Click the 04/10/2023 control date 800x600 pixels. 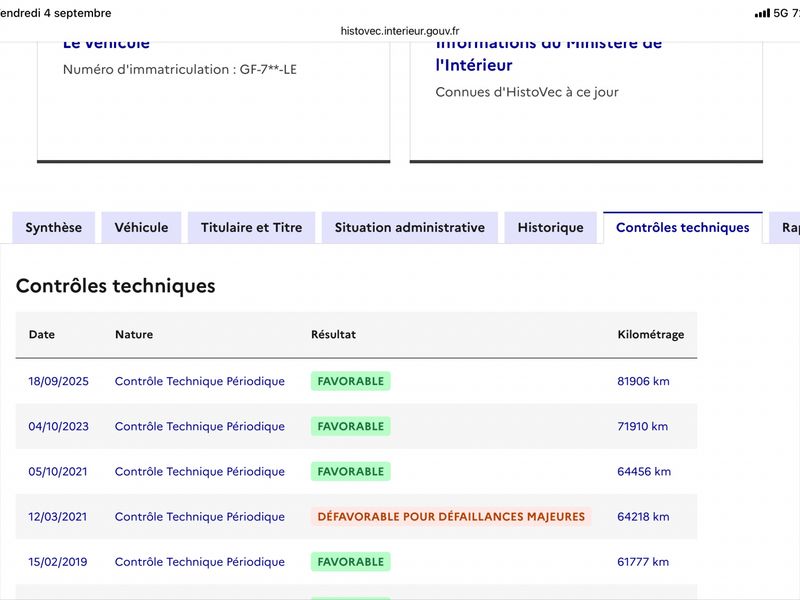tap(59, 426)
